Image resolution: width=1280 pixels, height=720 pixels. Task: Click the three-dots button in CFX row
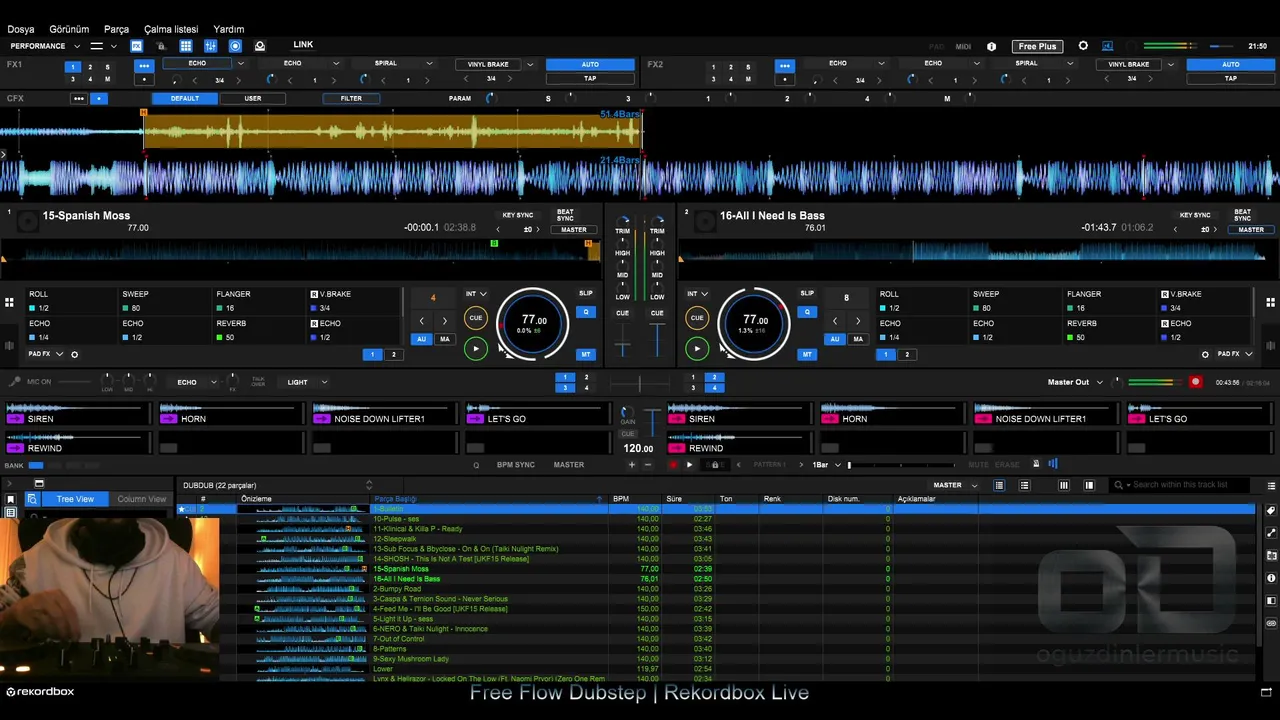coord(78,99)
